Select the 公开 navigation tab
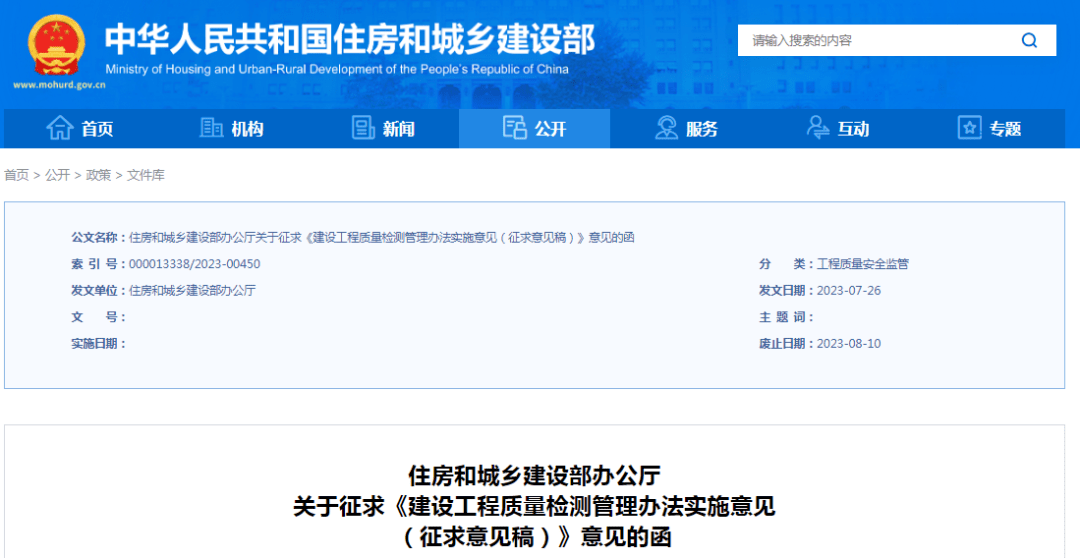The width and height of the screenshot is (1080, 558). click(534, 129)
